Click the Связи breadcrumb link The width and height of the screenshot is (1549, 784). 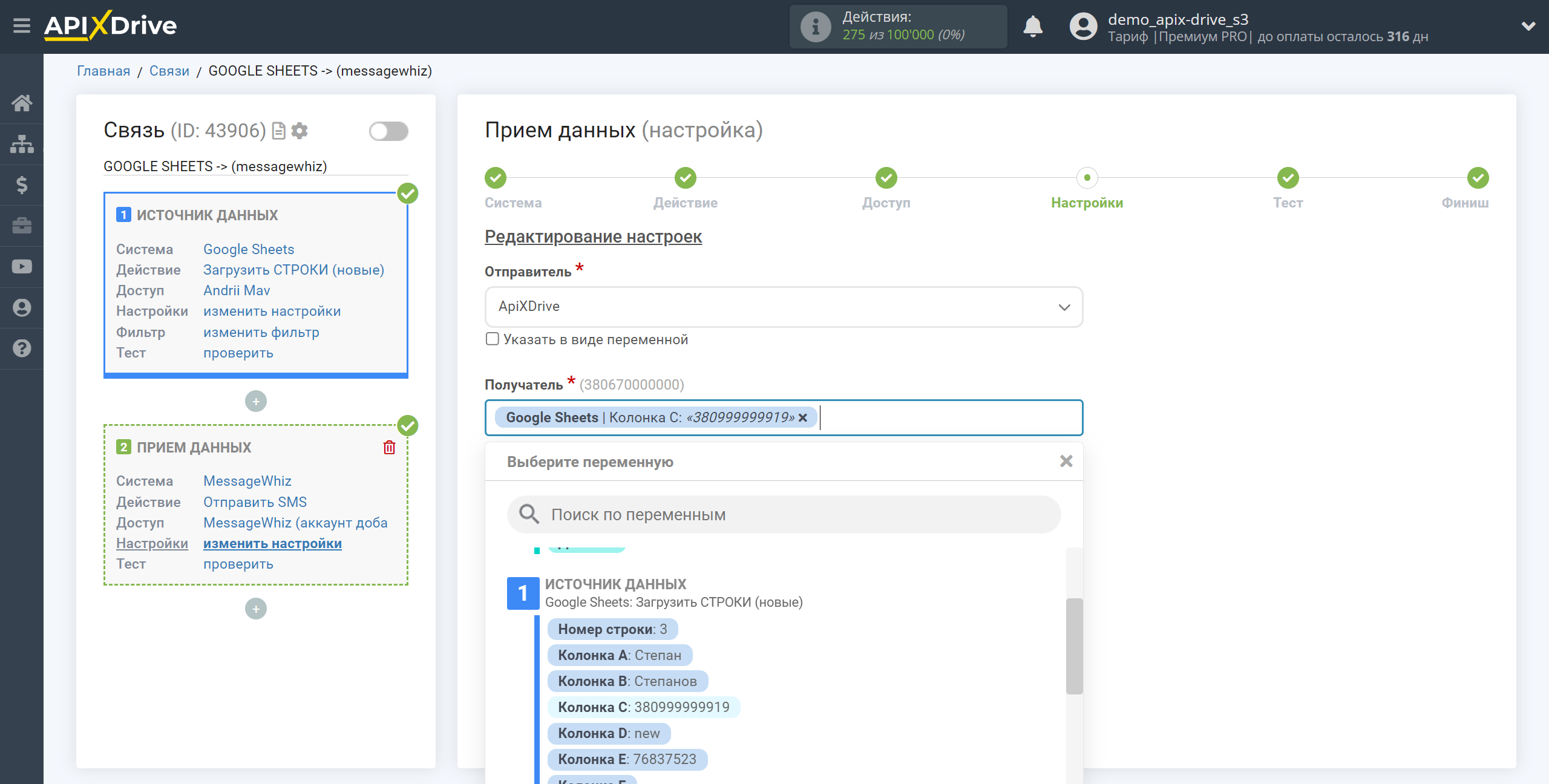[x=169, y=71]
